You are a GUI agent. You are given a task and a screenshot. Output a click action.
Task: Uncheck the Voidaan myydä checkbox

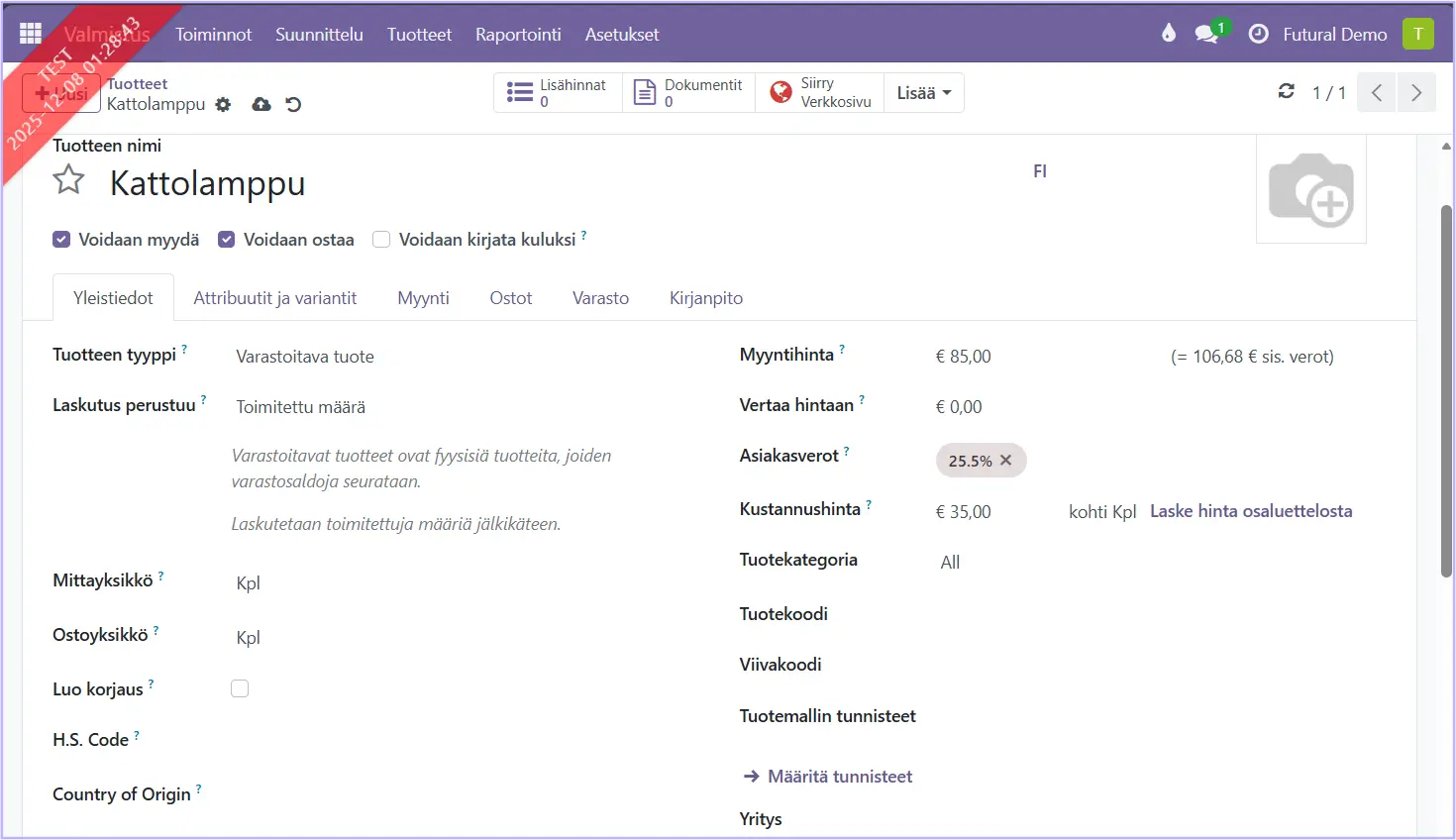[x=61, y=240]
